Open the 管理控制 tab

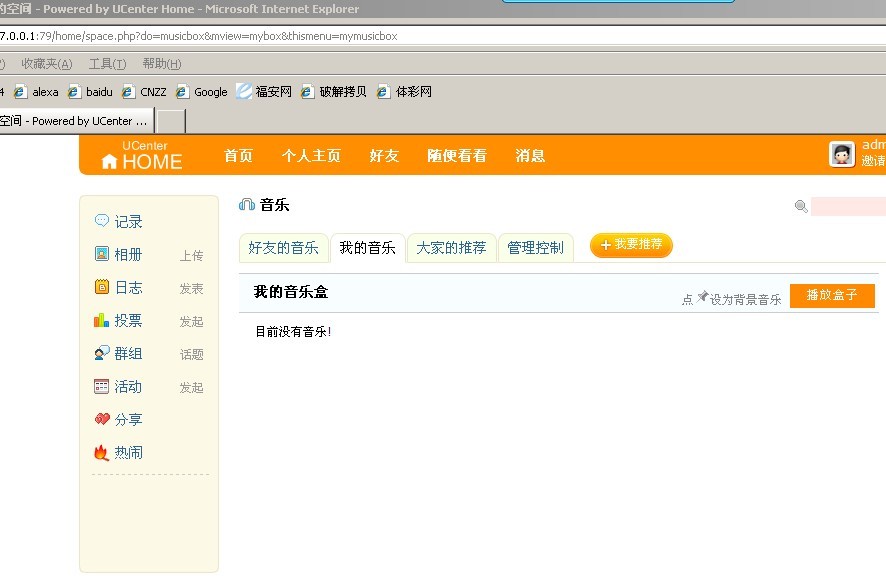coord(536,247)
